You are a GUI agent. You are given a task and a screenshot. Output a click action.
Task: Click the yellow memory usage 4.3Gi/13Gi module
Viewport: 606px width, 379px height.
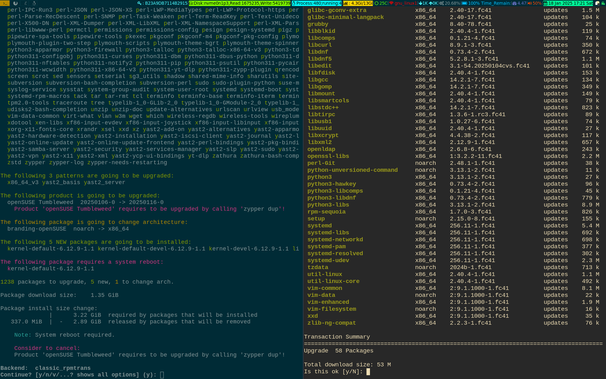(x=358, y=3)
